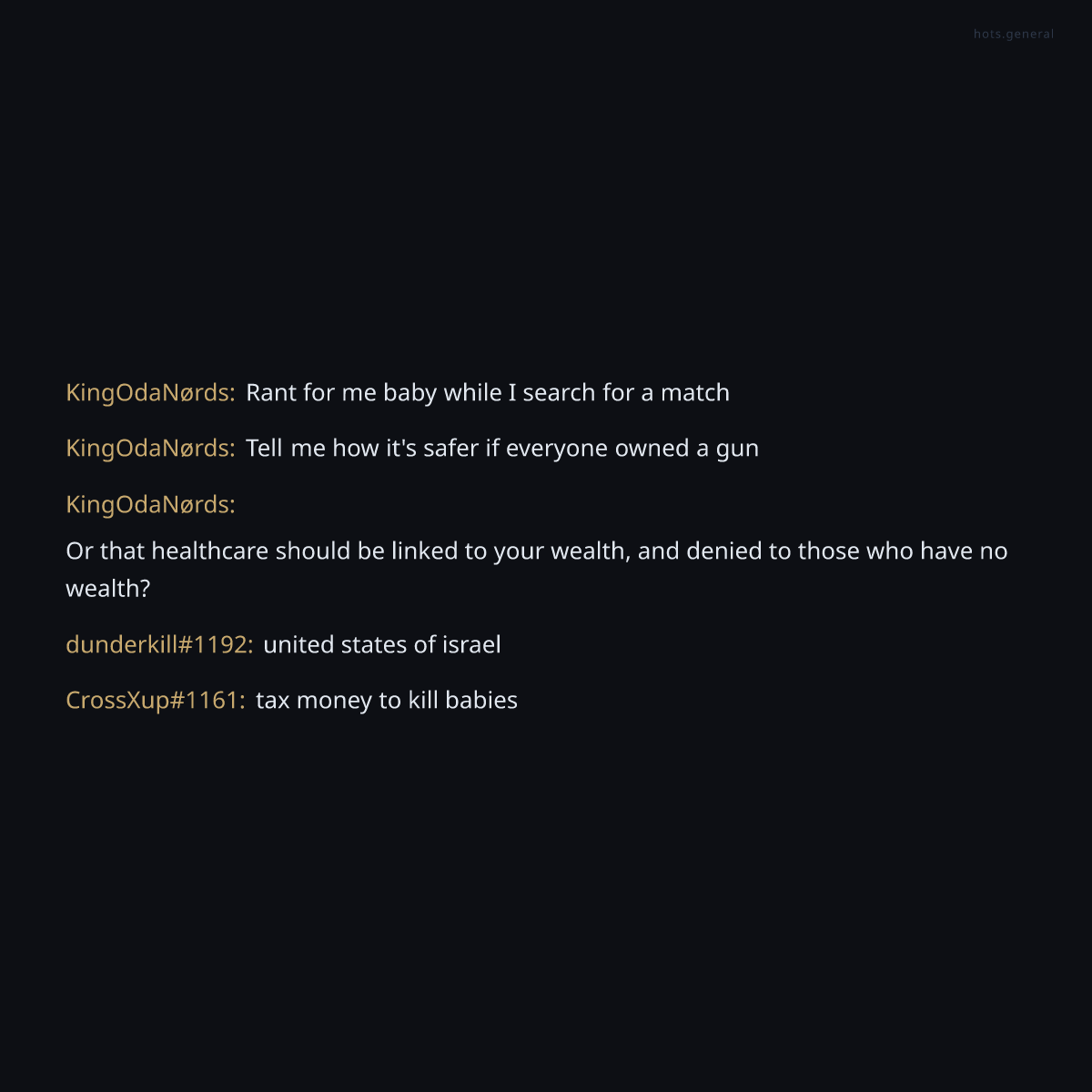Click KingOdaNørds username above the healthcare message

pyautogui.click(x=150, y=505)
